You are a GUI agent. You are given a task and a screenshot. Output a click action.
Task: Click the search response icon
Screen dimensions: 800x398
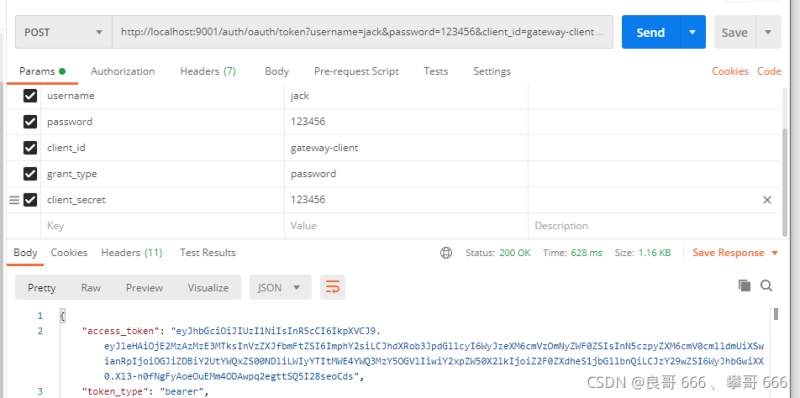point(766,285)
